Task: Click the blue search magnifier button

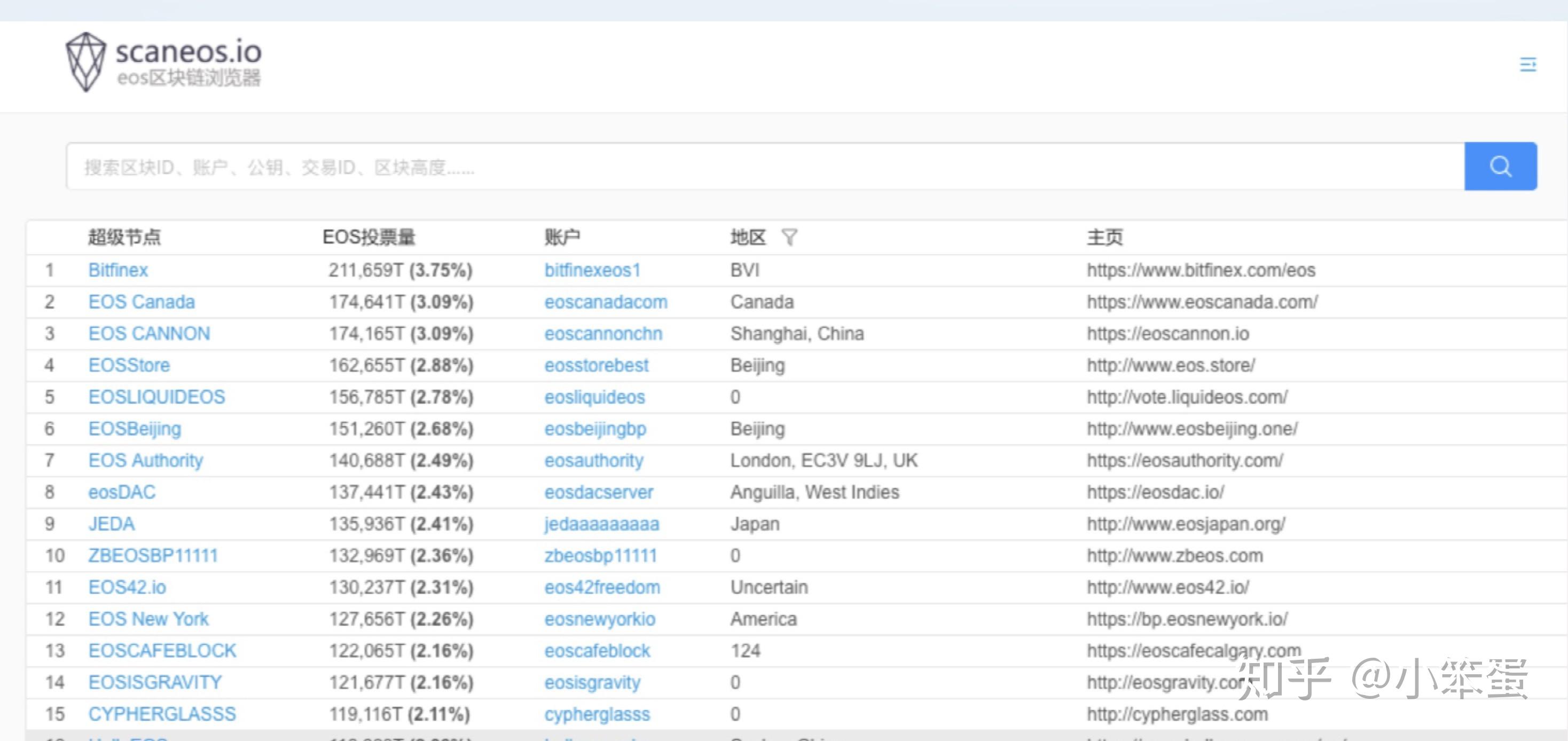Action: (1500, 166)
